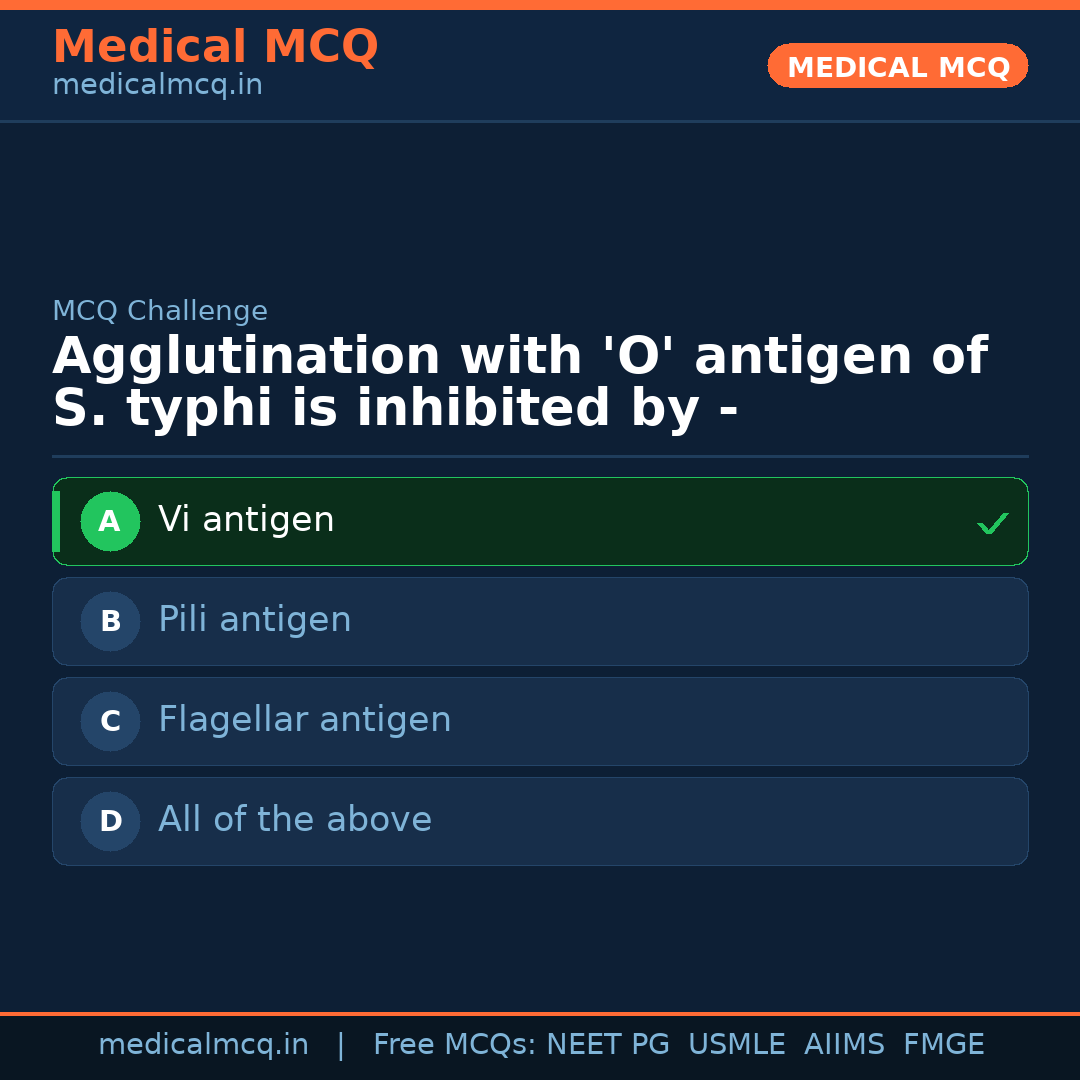Screen dimensions: 1080x1080
Task: Click the circular B icon beside Pili antigen
Action: click(110, 621)
